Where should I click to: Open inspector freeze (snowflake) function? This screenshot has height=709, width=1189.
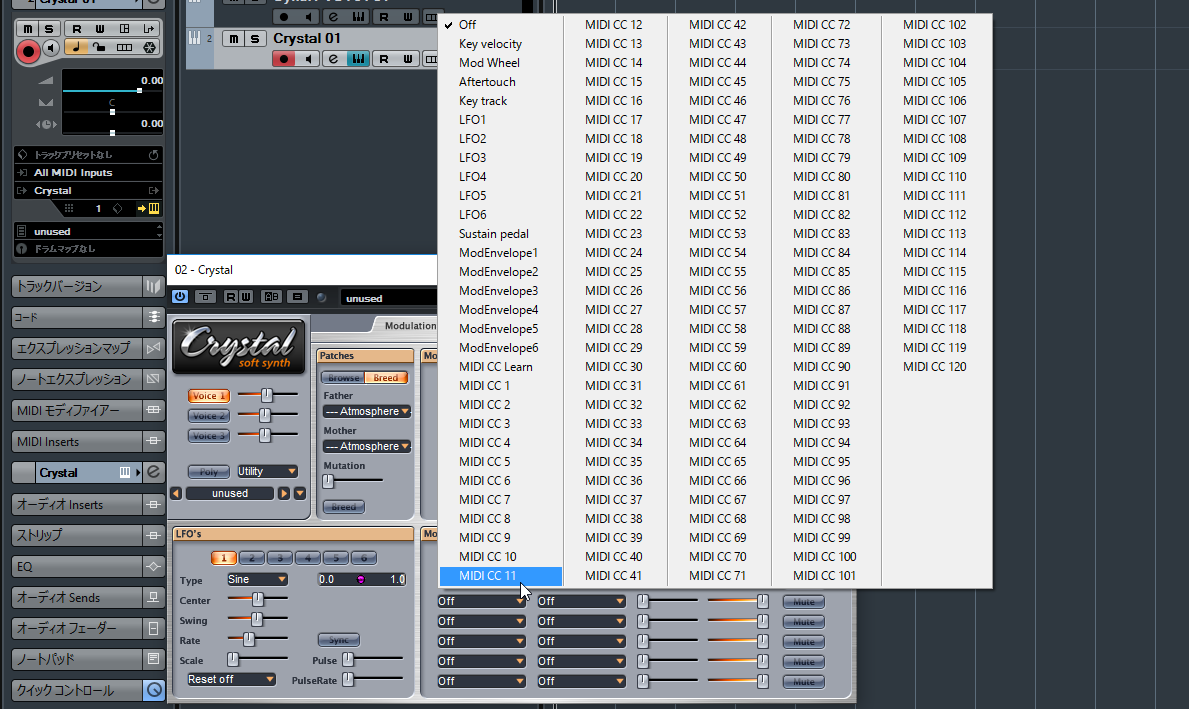point(149,48)
